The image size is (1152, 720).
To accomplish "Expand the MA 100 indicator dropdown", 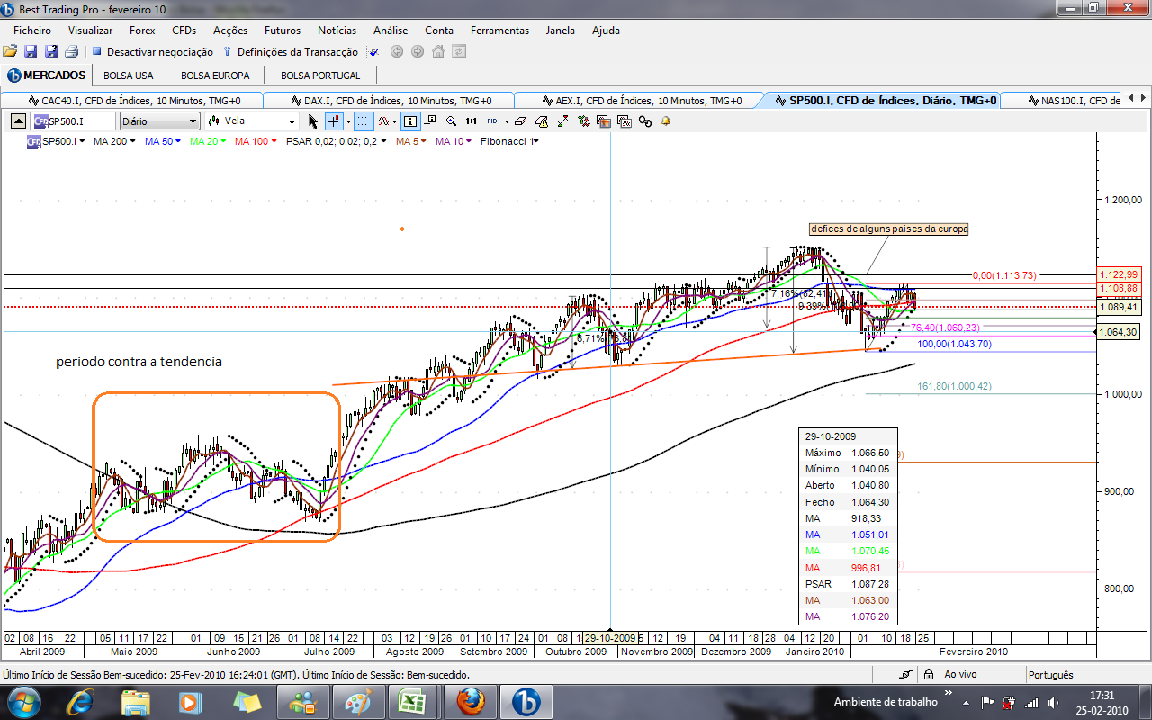I will (274, 141).
